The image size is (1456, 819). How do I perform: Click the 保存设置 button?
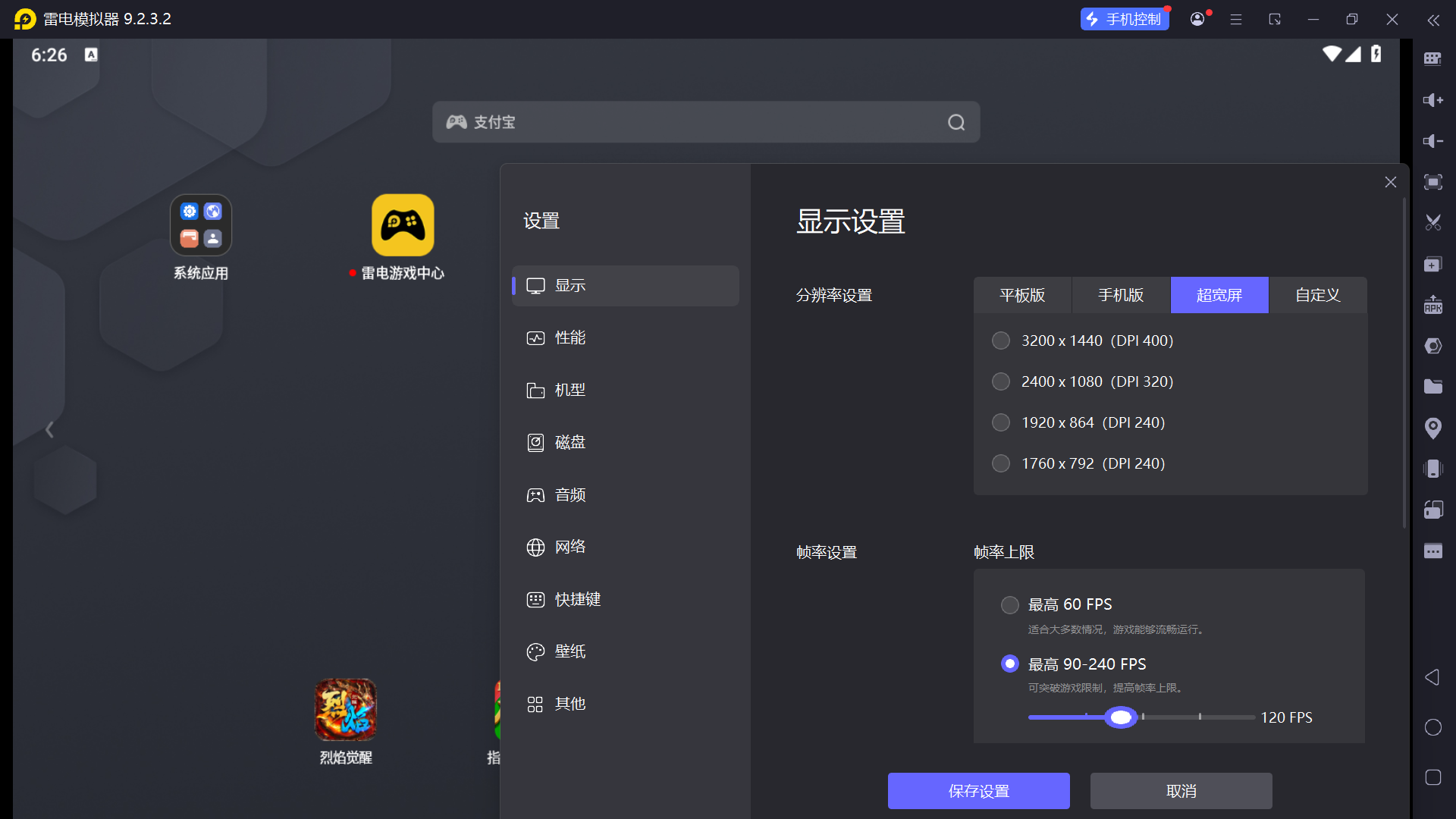coord(978,791)
